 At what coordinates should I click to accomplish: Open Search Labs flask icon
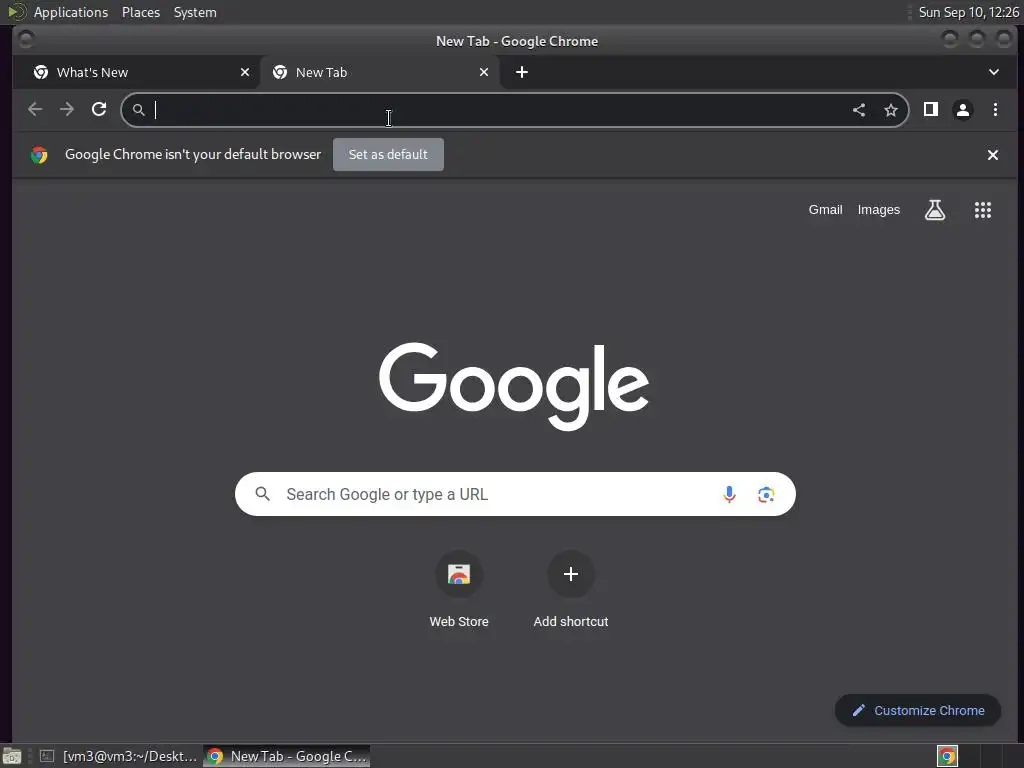pyautogui.click(x=935, y=210)
